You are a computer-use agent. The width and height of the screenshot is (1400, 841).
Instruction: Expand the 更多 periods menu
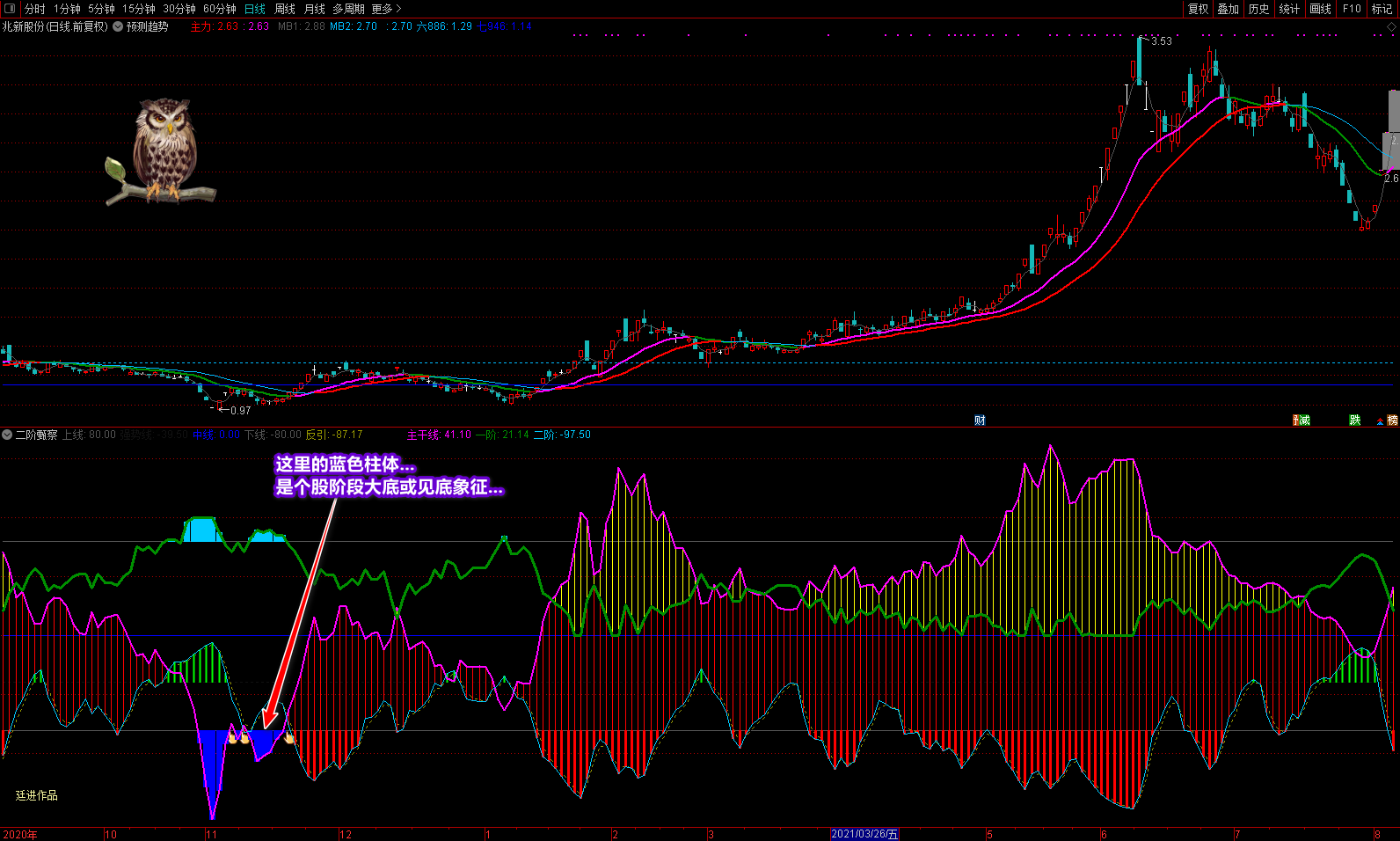pos(386,9)
